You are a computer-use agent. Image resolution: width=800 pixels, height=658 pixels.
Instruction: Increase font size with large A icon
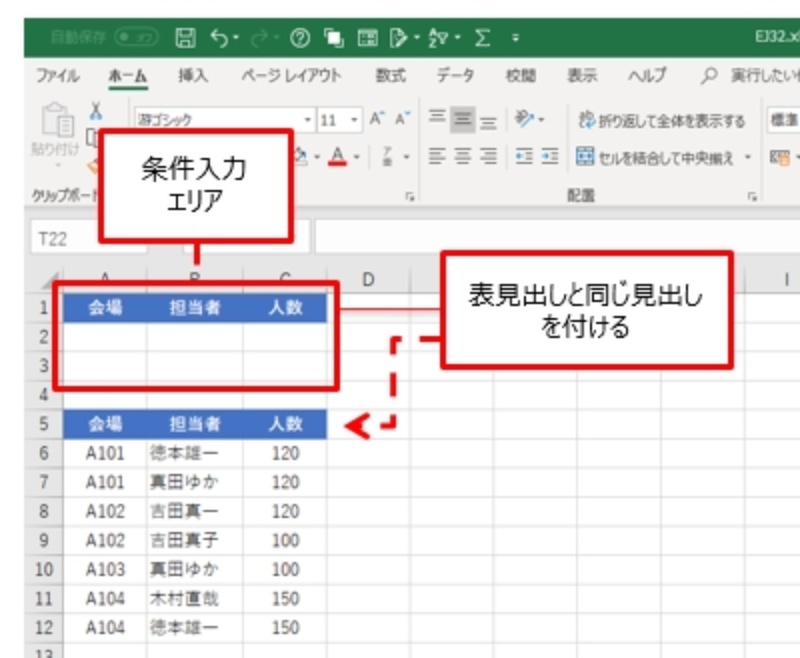[x=377, y=120]
